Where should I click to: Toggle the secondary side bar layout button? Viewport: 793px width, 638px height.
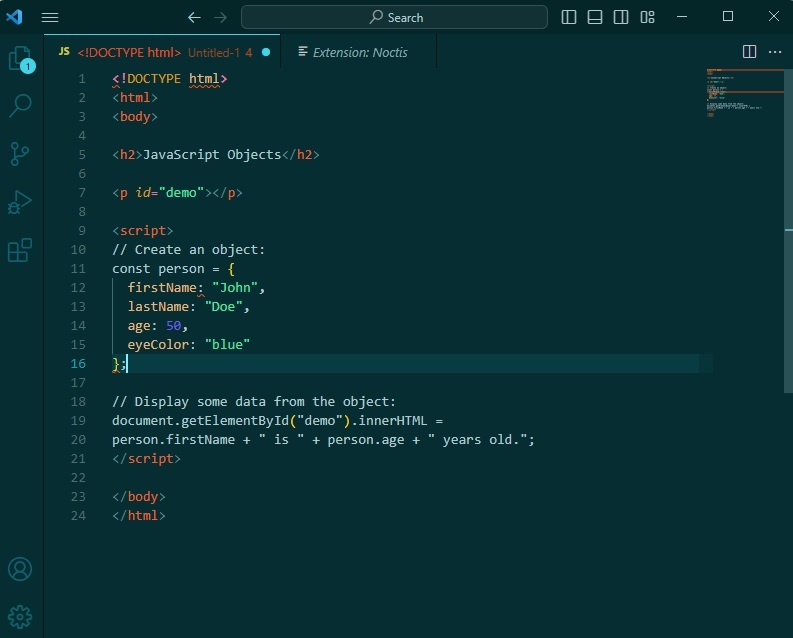[x=621, y=17]
